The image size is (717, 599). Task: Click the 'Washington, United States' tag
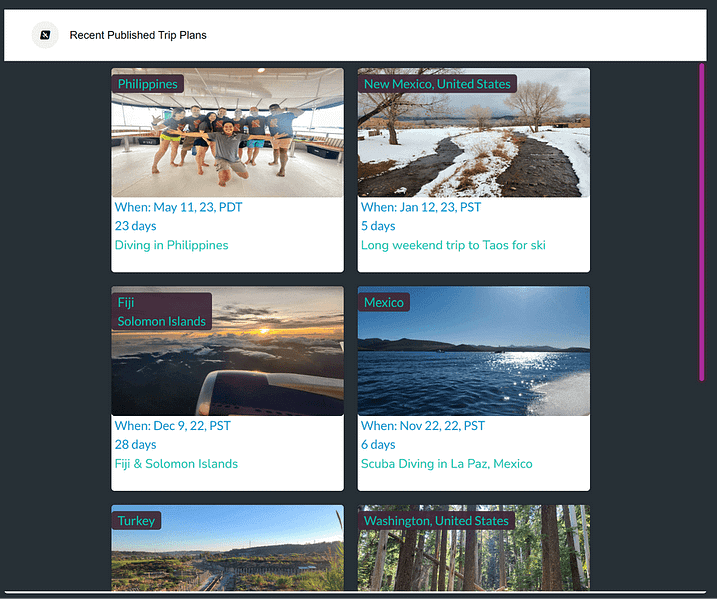[436, 521]
